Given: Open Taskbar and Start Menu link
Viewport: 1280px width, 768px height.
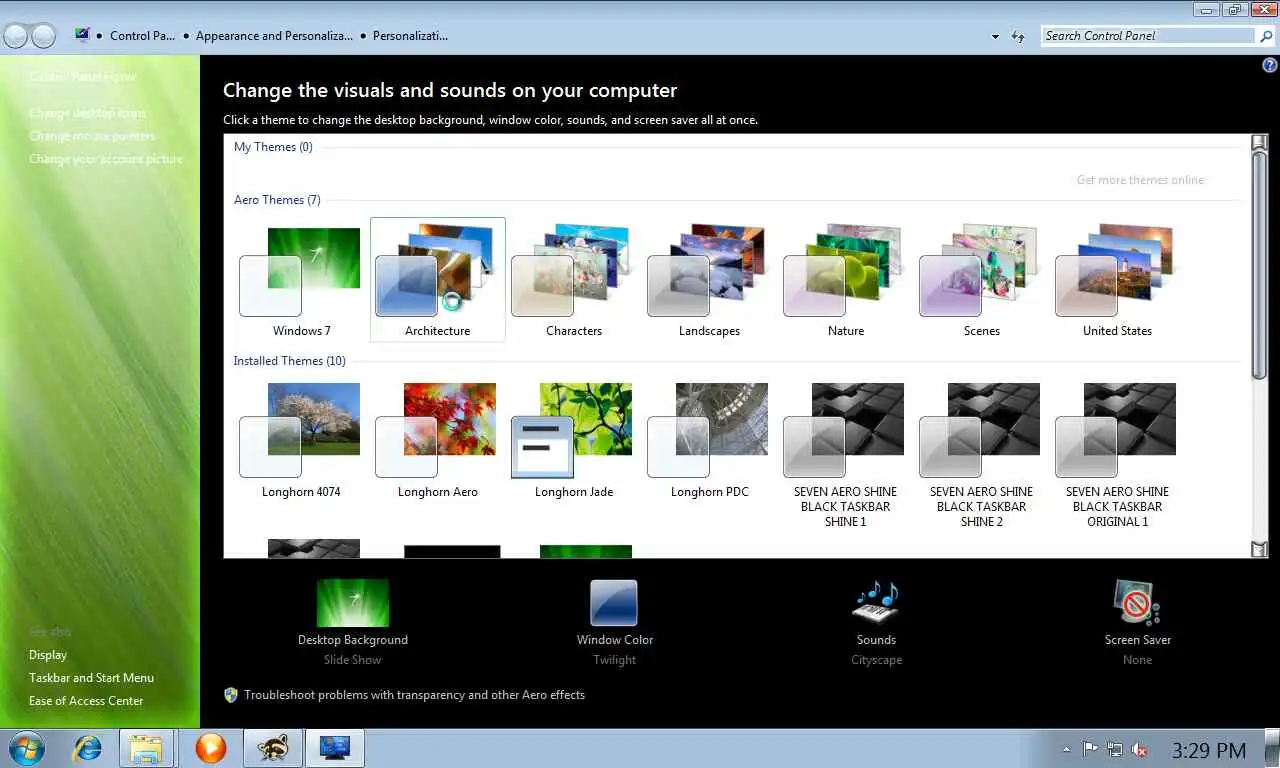Looking at the screenshot, I should pyautogui.click(x=91, y=678).
